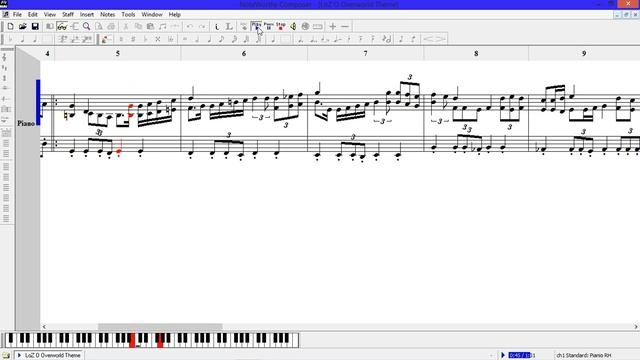Click measure number 8 in ruler
This screenshot has width=640, height=360.
pos(476,53)
